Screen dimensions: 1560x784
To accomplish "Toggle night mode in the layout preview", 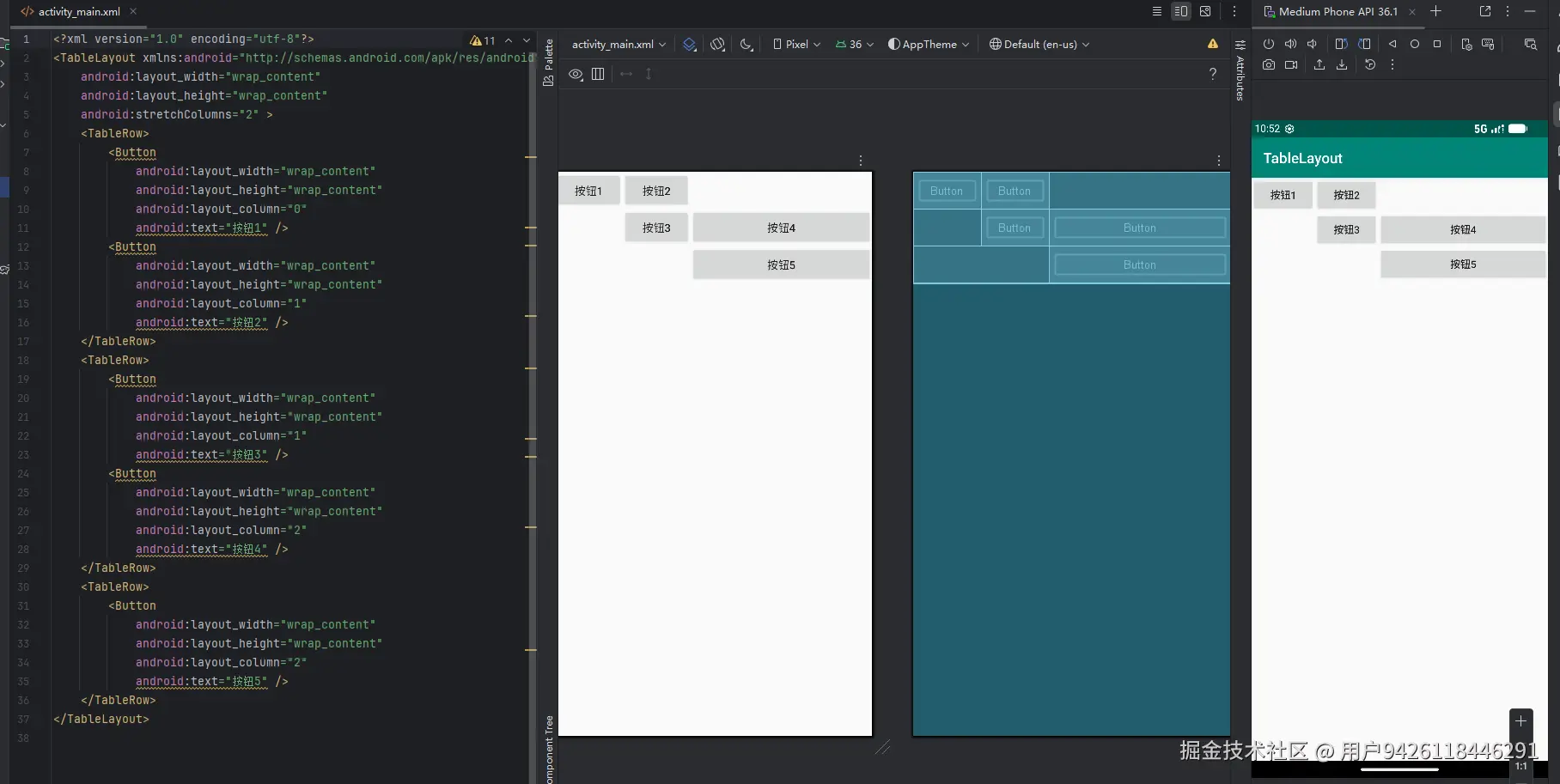I will [x=746, y=45].
